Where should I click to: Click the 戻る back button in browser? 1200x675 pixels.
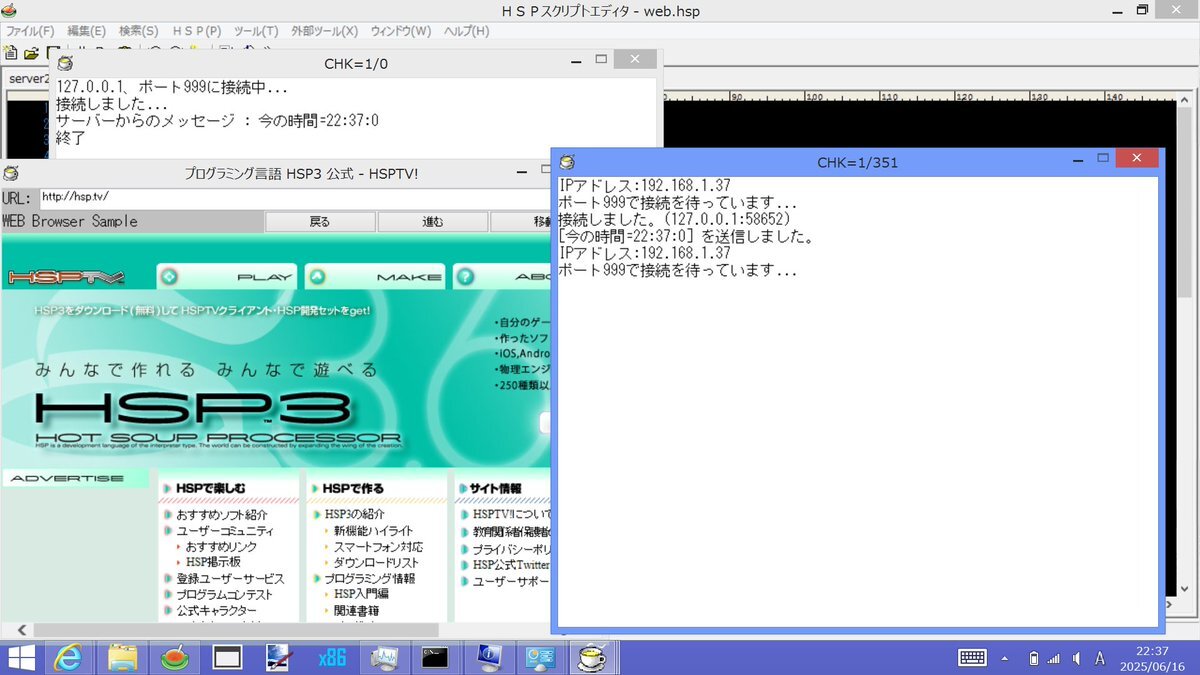320,221
